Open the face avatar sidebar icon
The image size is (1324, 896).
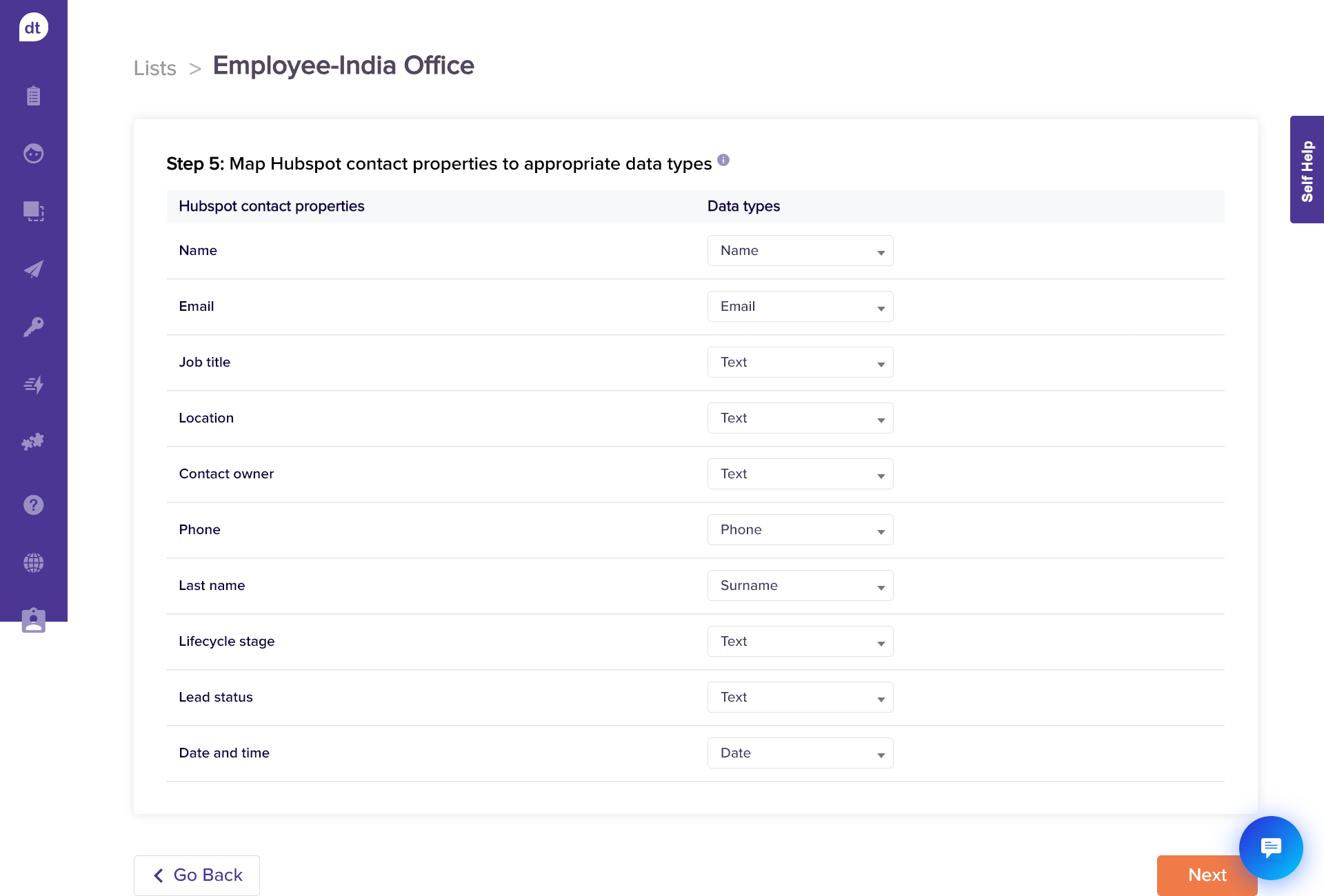(x=33, y=153)
